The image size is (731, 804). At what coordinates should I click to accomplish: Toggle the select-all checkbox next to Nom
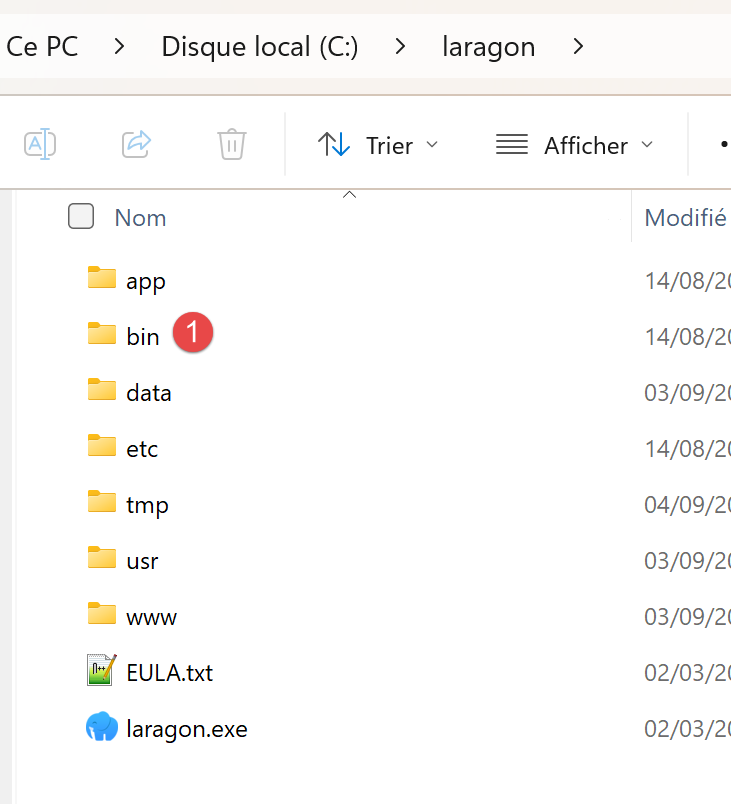pos(81,216)
